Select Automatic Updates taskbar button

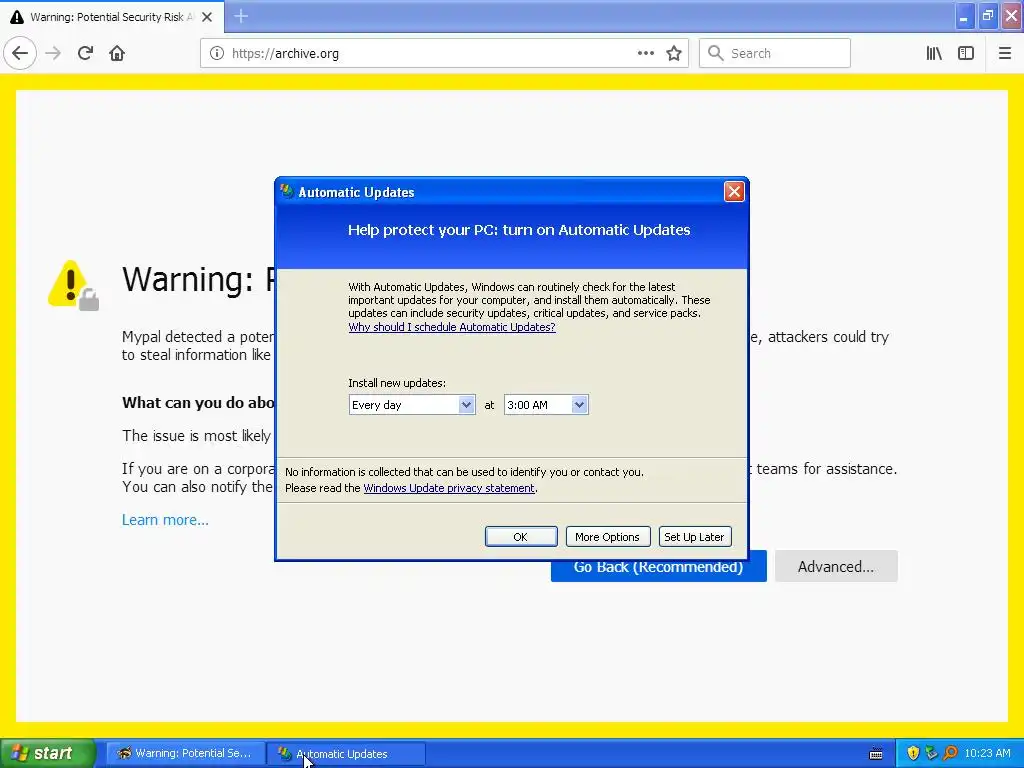tap(346, 754)
